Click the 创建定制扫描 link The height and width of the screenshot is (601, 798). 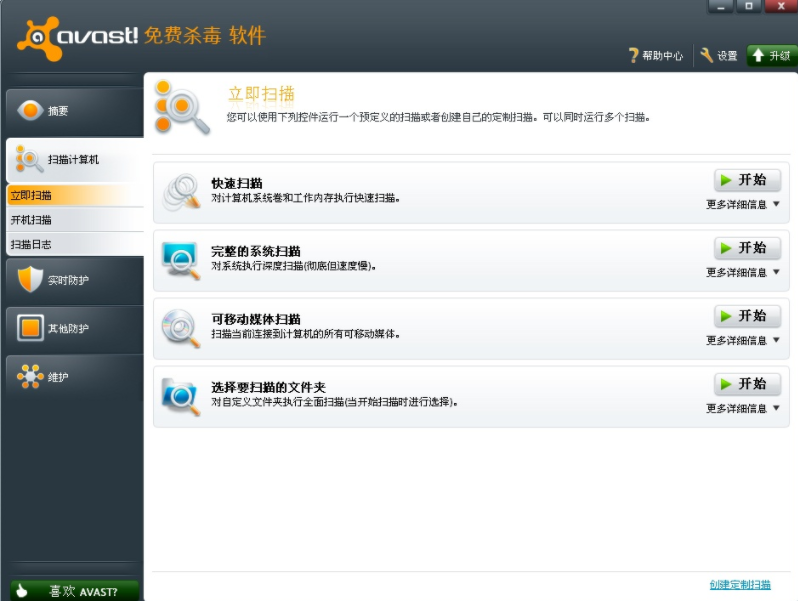740,585
